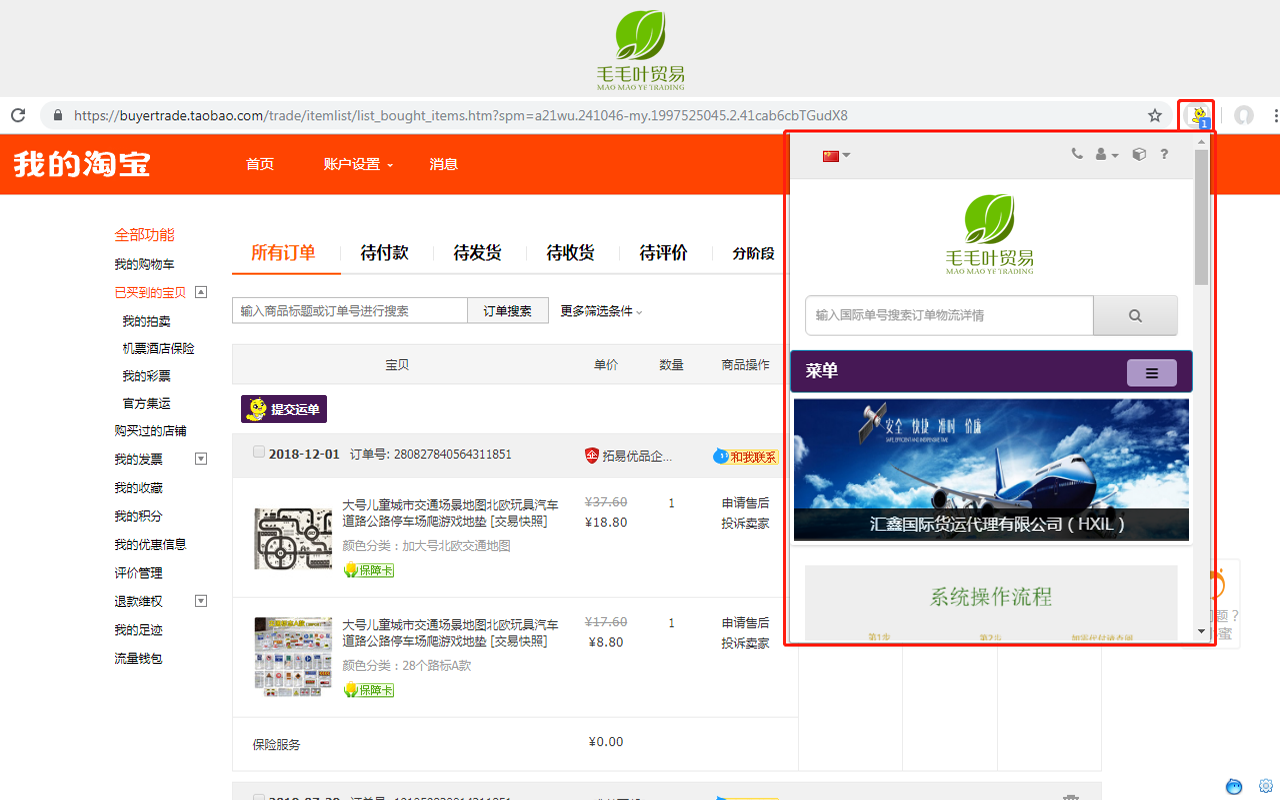Viewport: 1280px width, 800px height.
Task: Open the settings gear at bottom right
Action: [x=1266, y=786]
